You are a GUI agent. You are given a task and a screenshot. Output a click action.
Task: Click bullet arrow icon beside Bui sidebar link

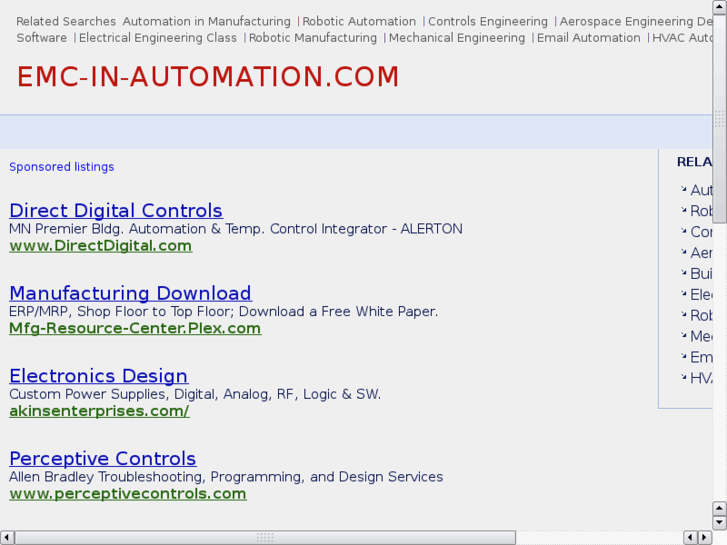coord(683,272)
